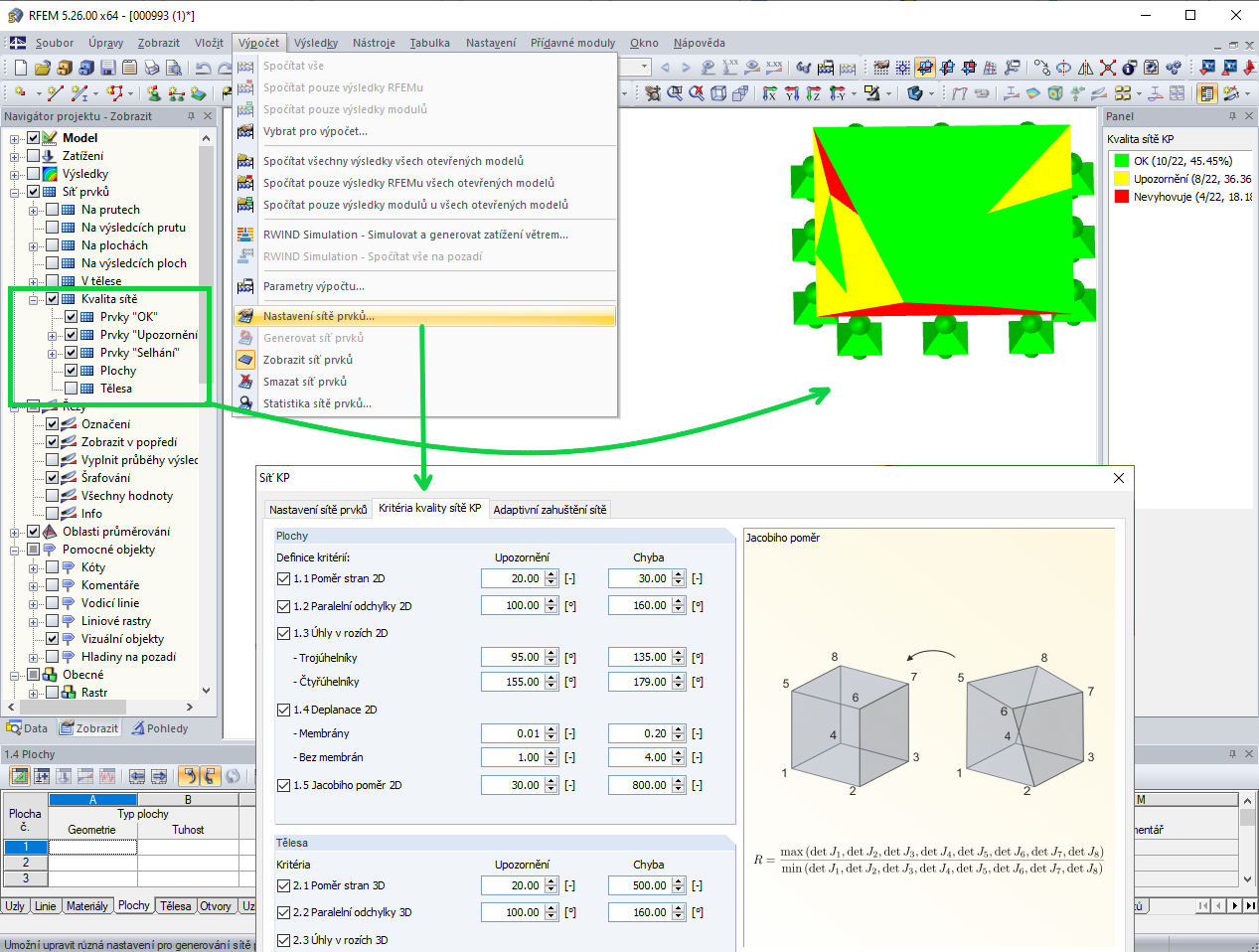Click the Smazat síť prvků menu icon
This screenshot has width=1259, height=952.
point(245,382)
